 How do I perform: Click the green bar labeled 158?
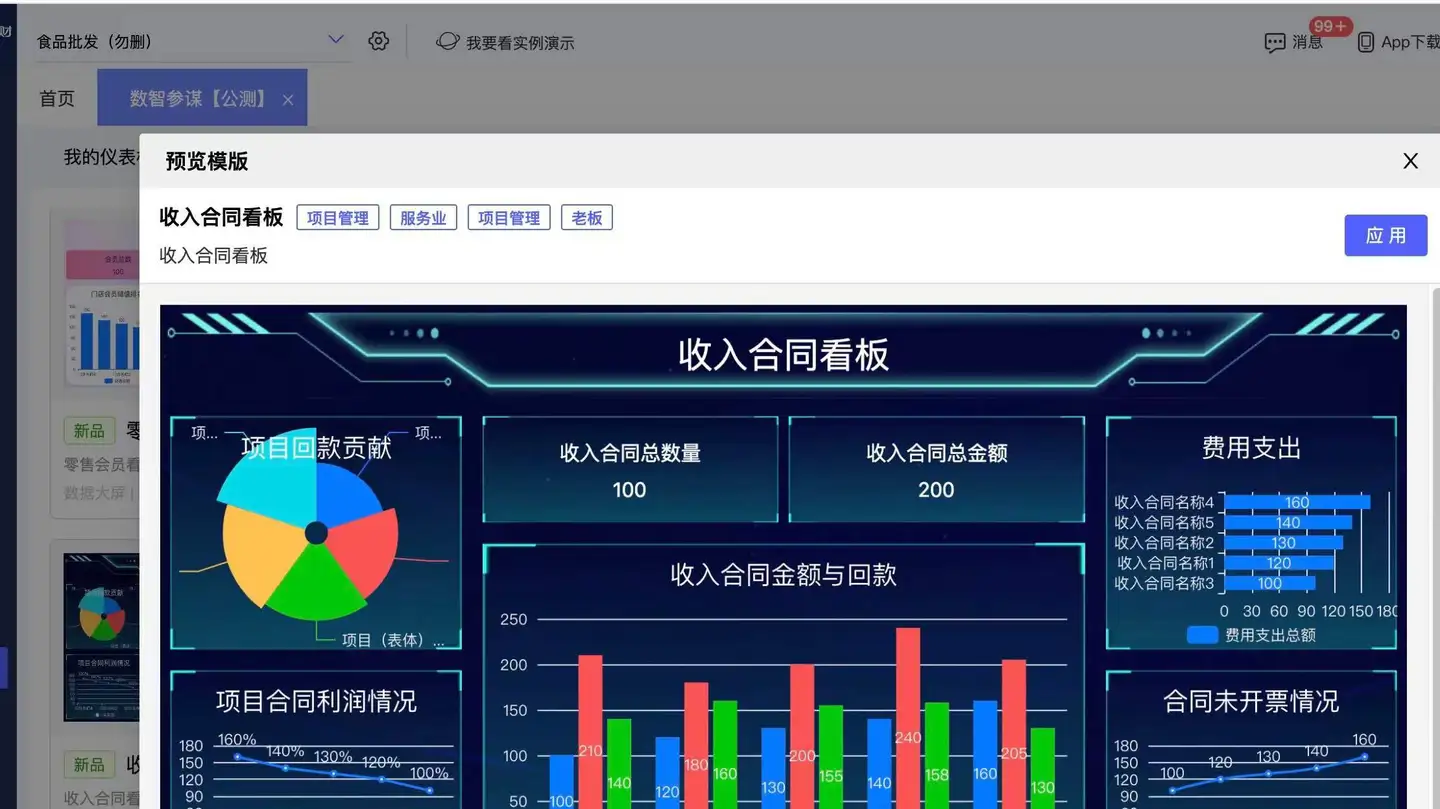pos(937,756)
